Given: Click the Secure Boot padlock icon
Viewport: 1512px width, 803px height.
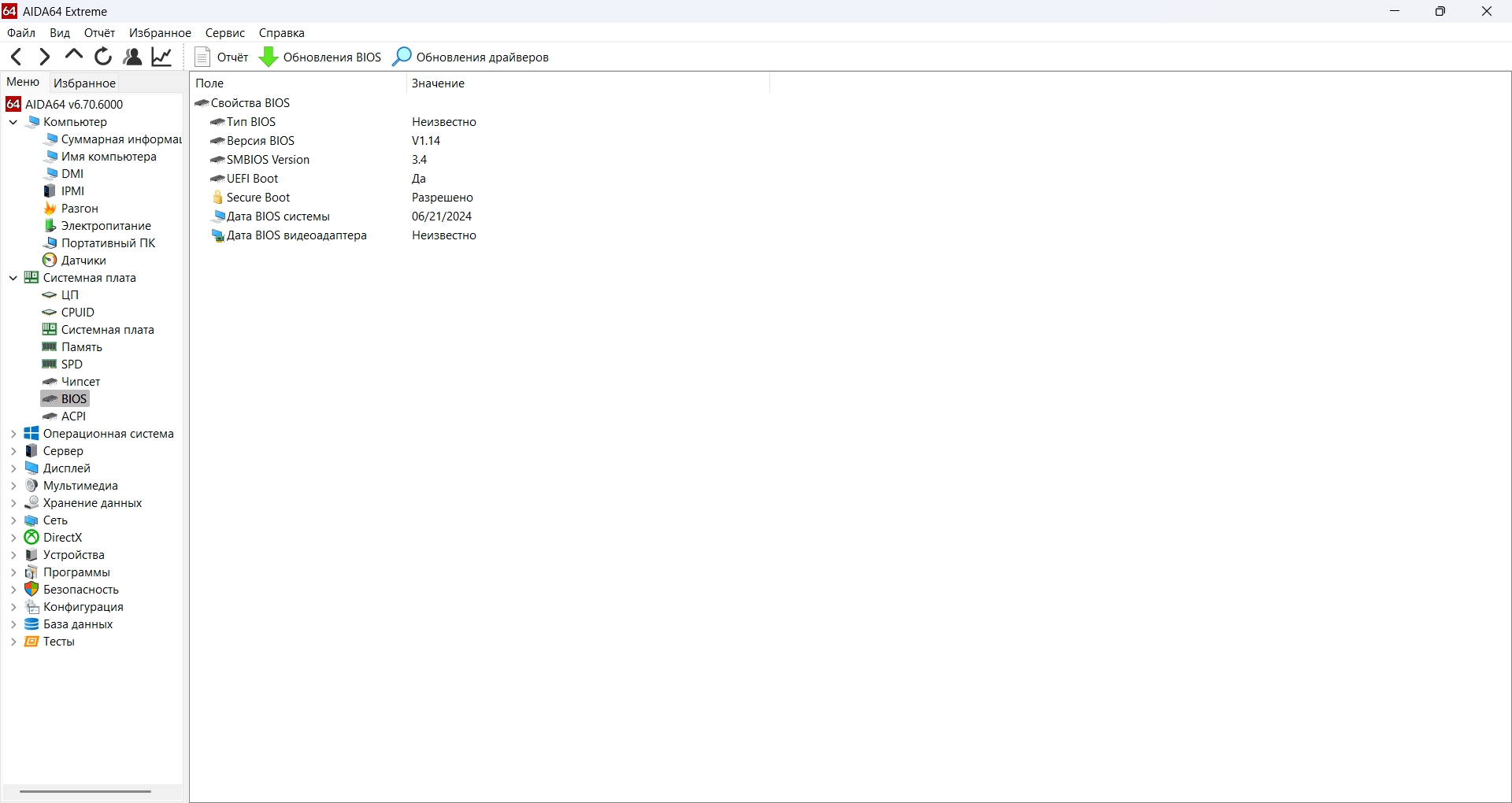Looking at the screenshot, I should pyautogui.click(x=218, y=198).
